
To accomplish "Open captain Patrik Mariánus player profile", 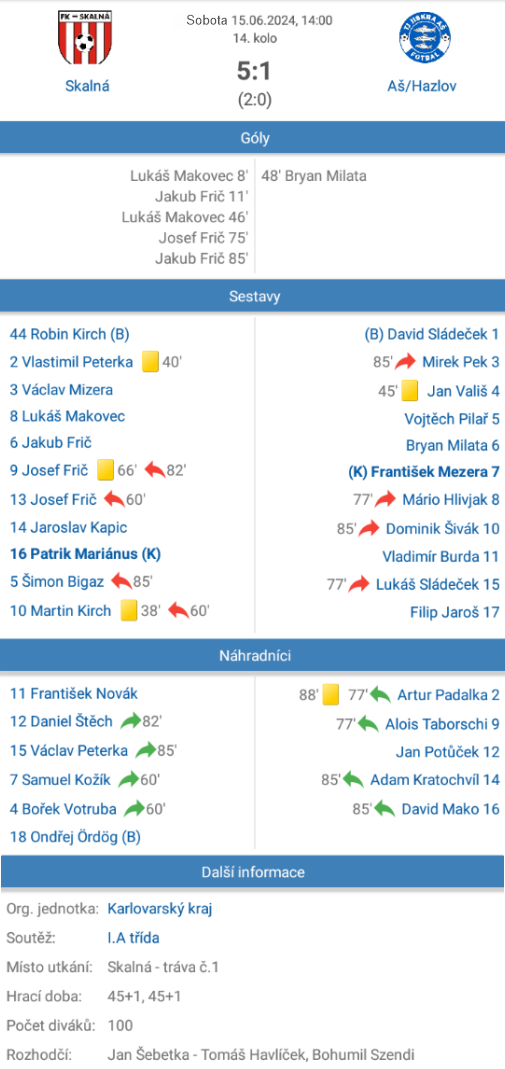I will coord(85,554).
